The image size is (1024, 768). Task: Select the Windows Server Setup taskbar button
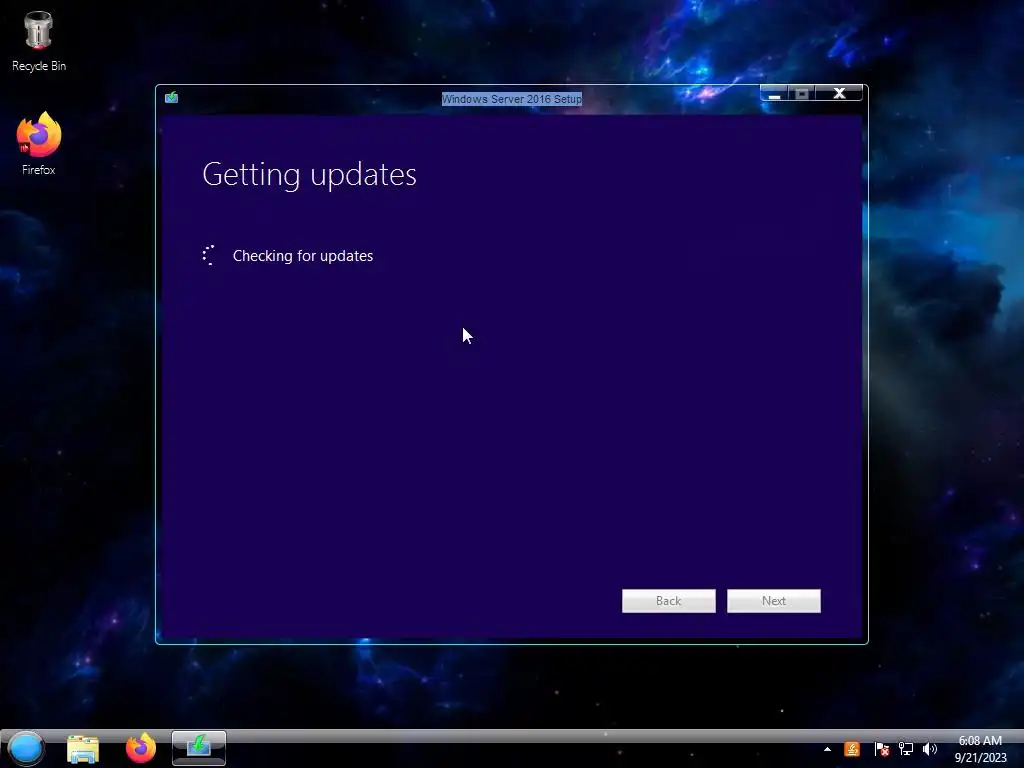click(199, 748)
